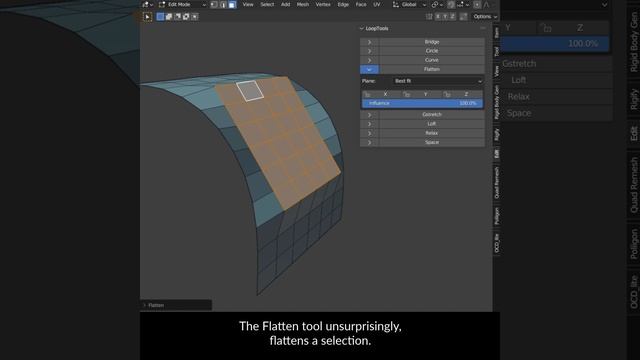Run the Space tool
Viewport: 640px width, 360px height.
point(432,142)
